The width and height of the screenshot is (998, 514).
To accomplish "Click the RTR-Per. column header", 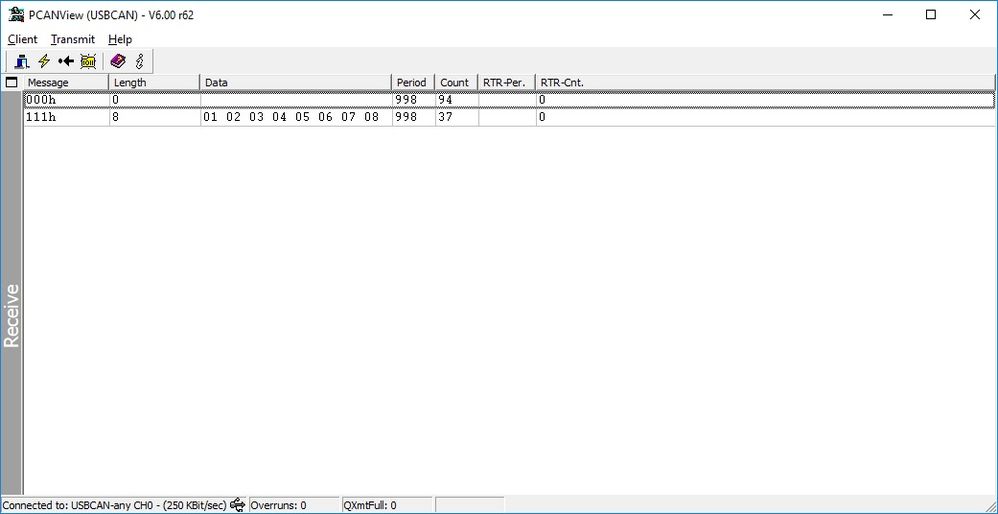I will tap(507, 83).
